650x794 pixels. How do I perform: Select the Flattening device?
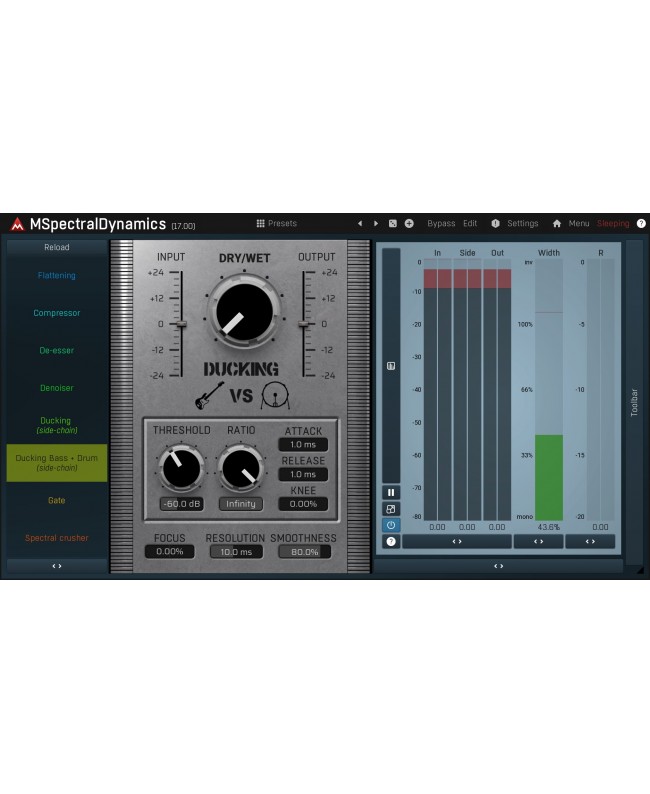[x=57, y=275]
